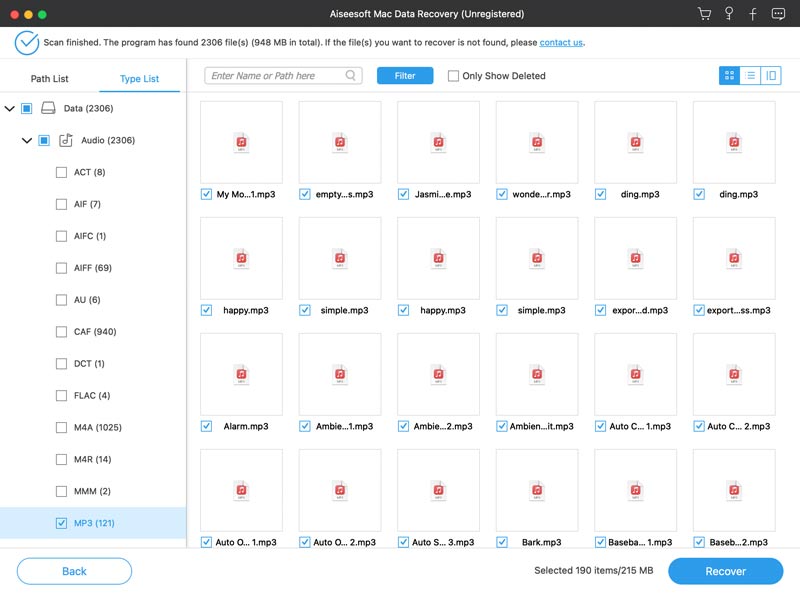The image size is (800, 596).
Task: Check the M4A (1025) type checkbox
Action: pyautogui.click(x=62, y=428)
